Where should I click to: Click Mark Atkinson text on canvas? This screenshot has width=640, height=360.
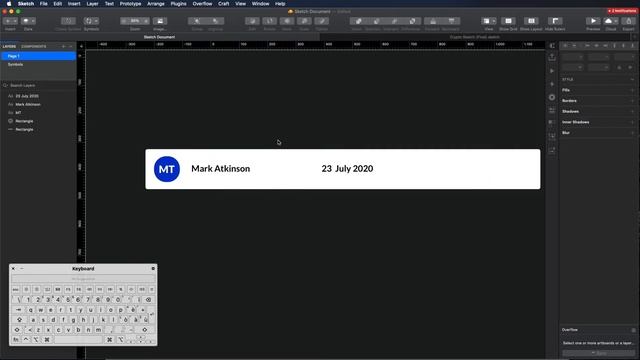click(x=220, y=169)
